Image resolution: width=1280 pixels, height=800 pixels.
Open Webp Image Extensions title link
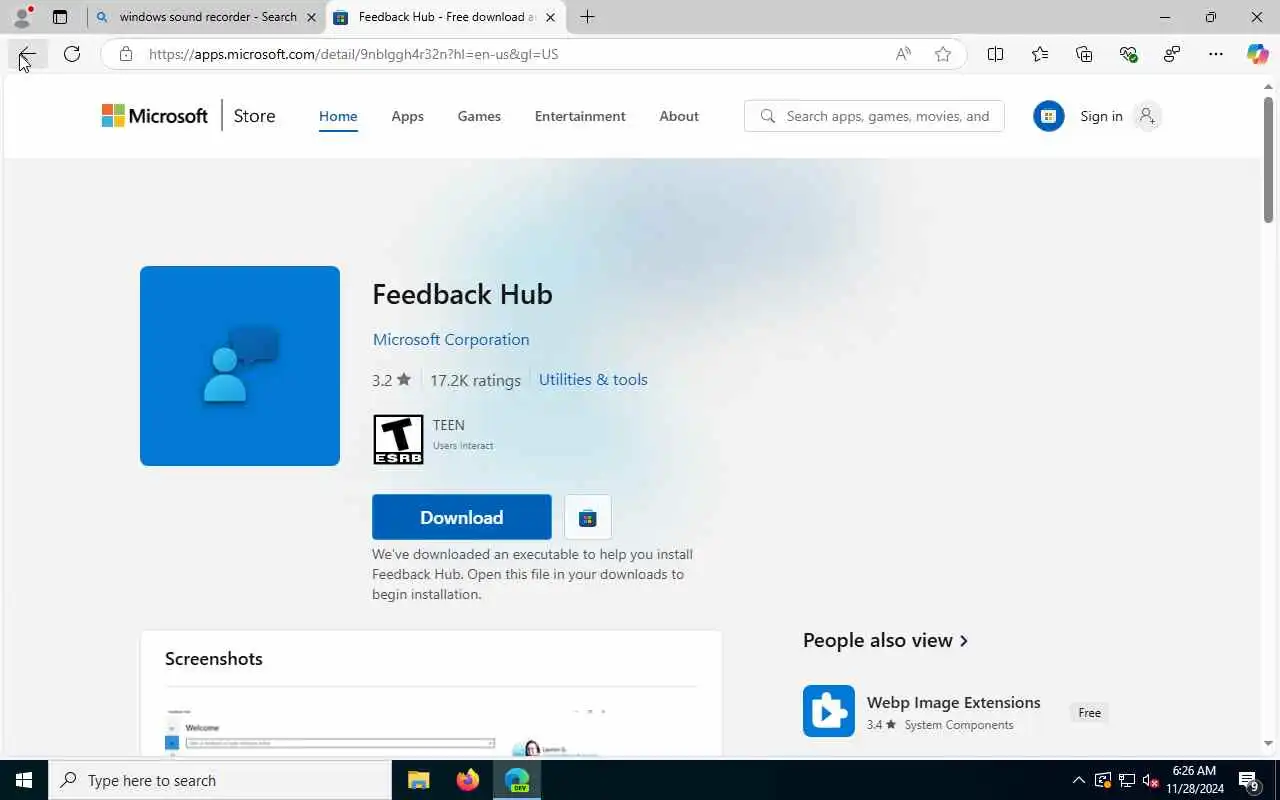click(x=954, y=702)
